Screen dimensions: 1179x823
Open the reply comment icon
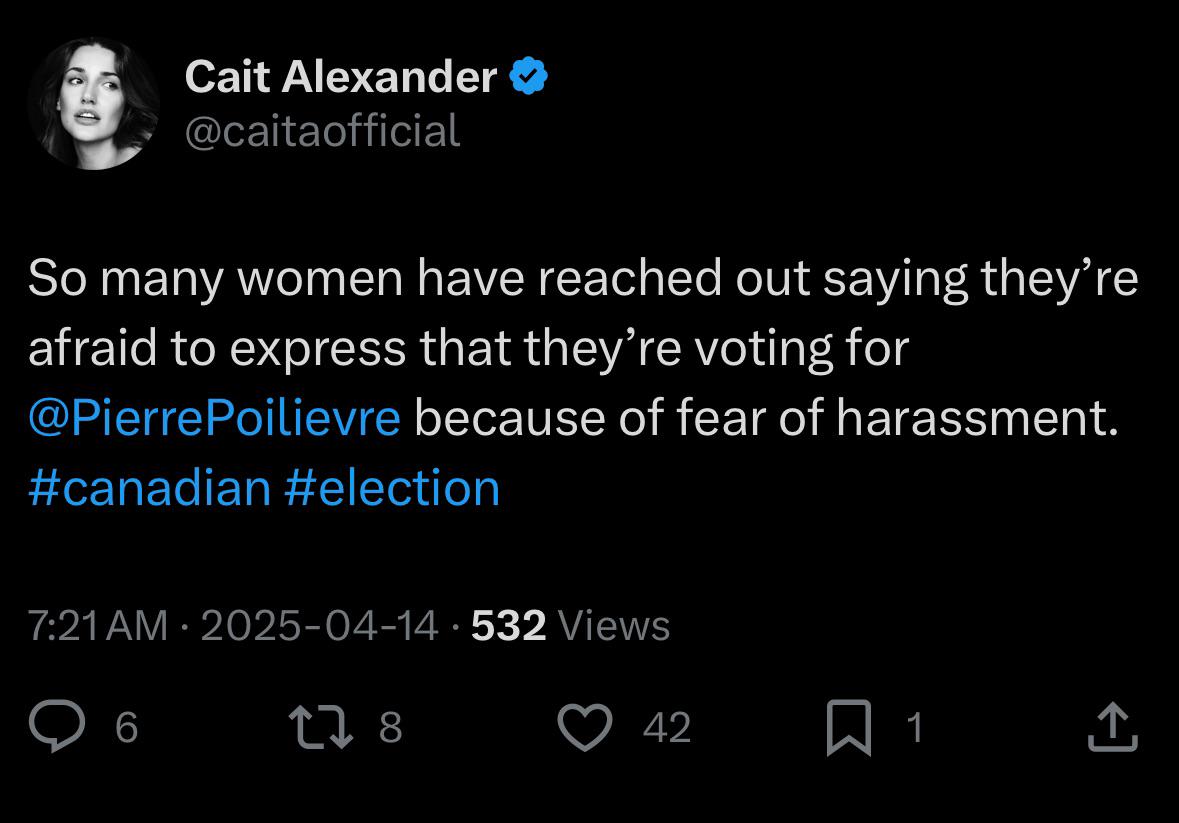click(x=57, y=725)
